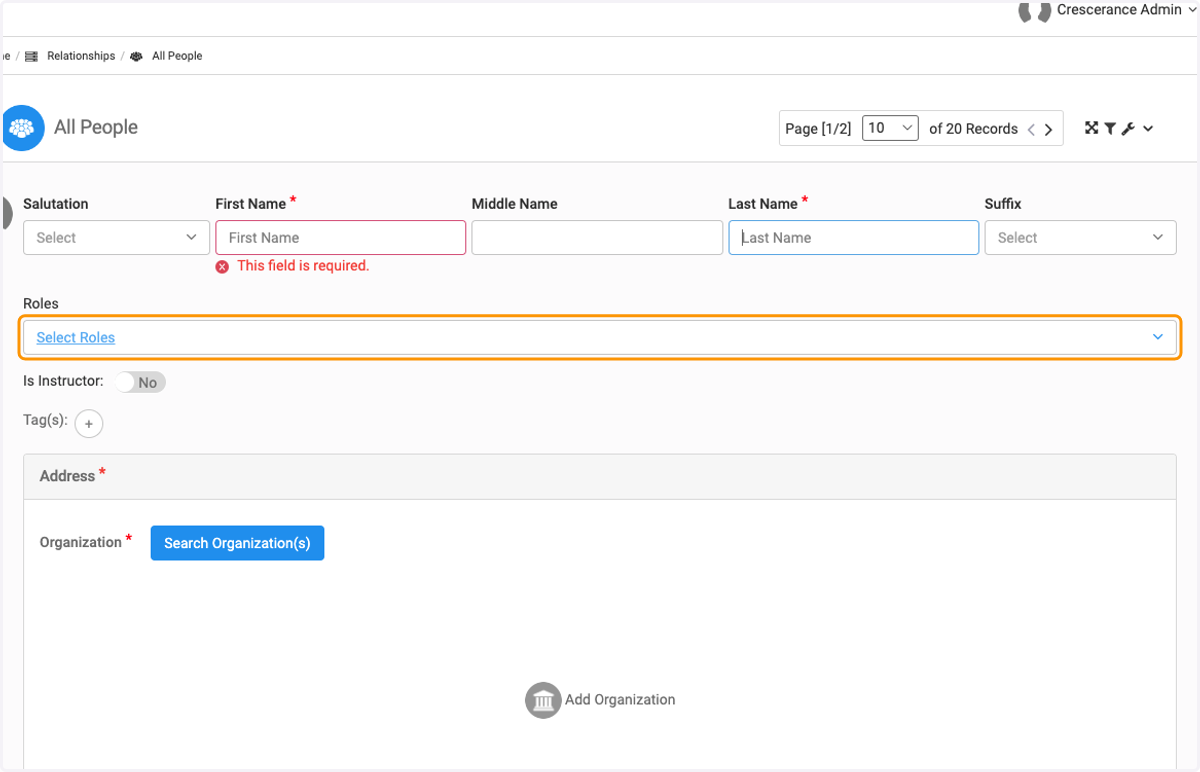
Task: Open the Salutation dropdown
Action: click(116, 238)
